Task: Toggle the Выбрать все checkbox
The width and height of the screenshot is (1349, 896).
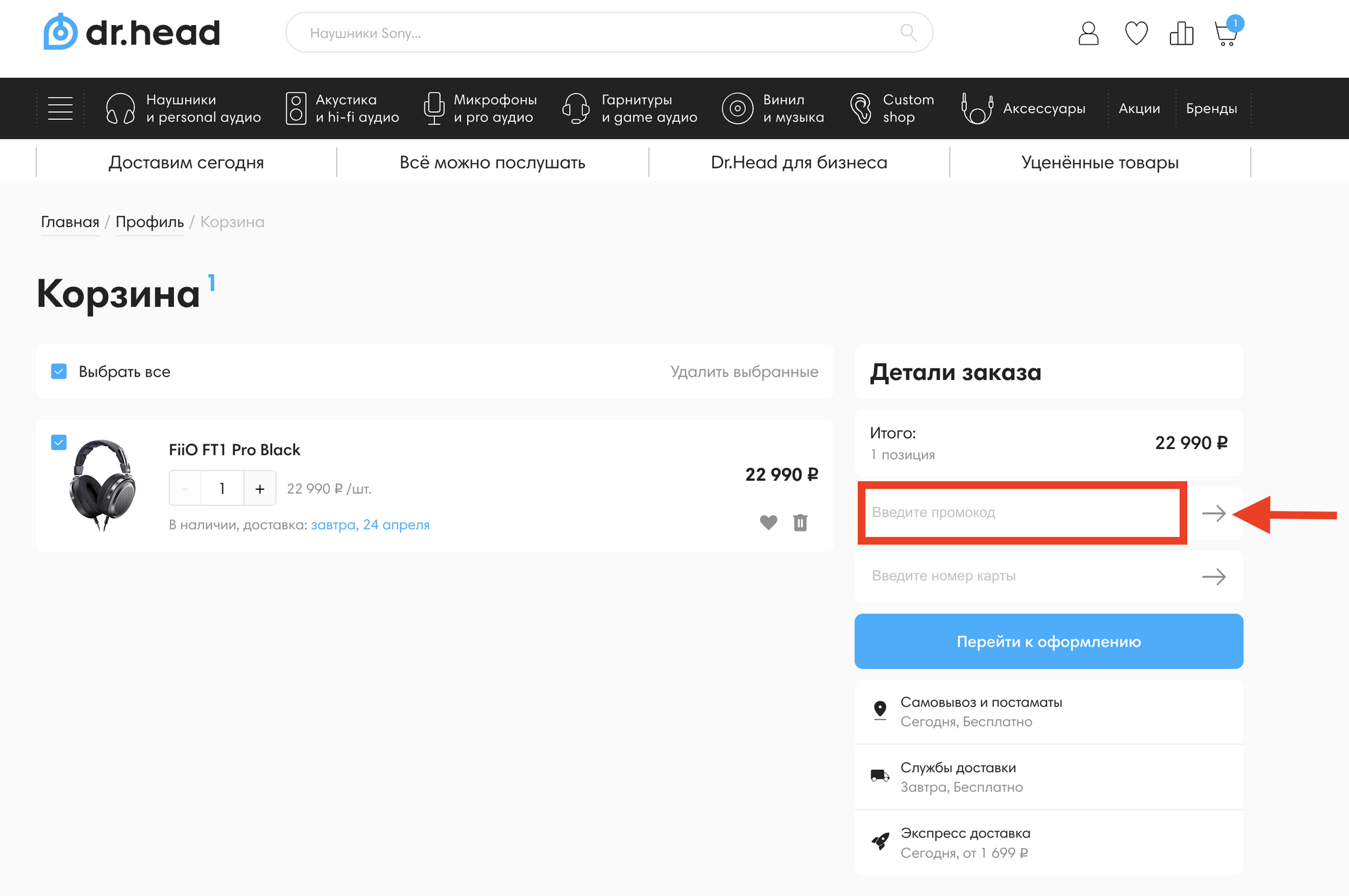Action: click(x=59, y=371)
